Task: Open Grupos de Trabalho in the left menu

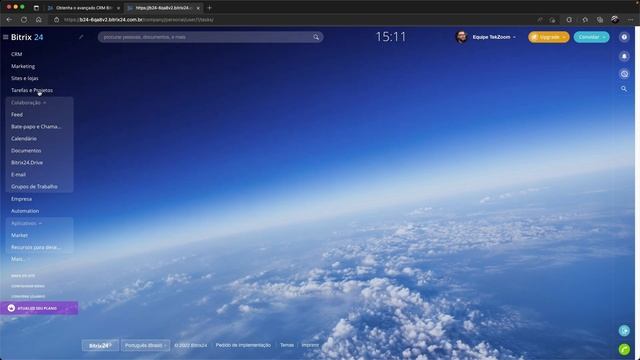Action: (34, 187)
